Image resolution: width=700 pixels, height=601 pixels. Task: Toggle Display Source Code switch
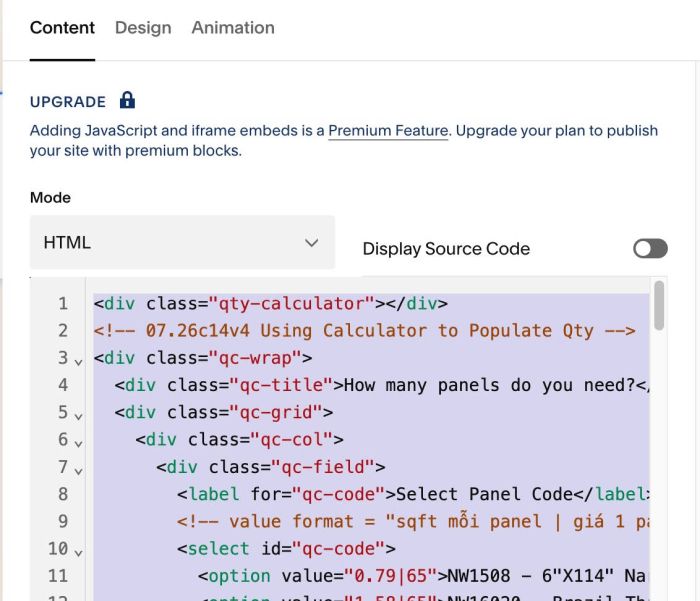pos(650,249)
